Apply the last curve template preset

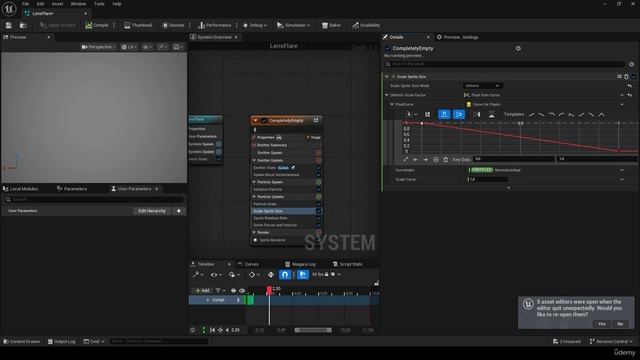pos(601,115)
